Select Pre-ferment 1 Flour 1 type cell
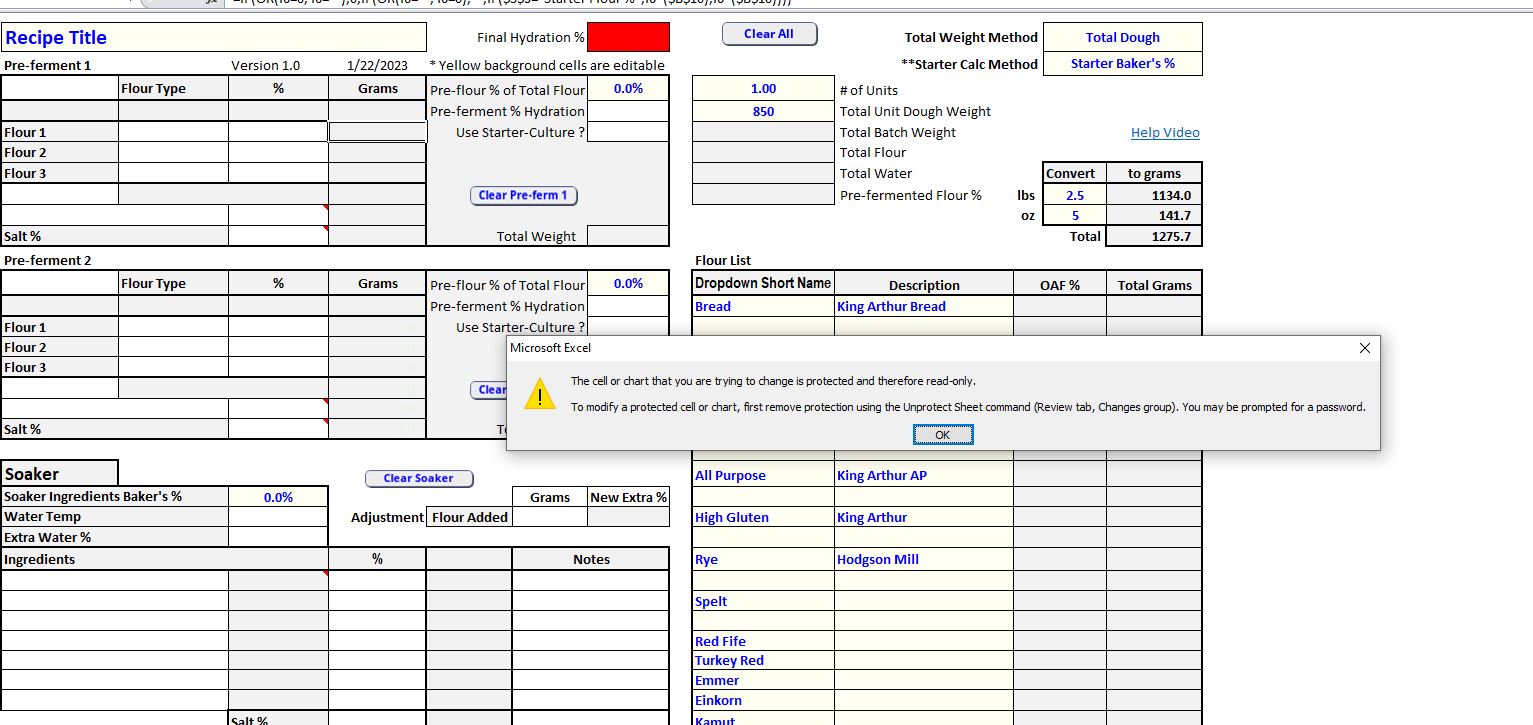 [173, 132]
